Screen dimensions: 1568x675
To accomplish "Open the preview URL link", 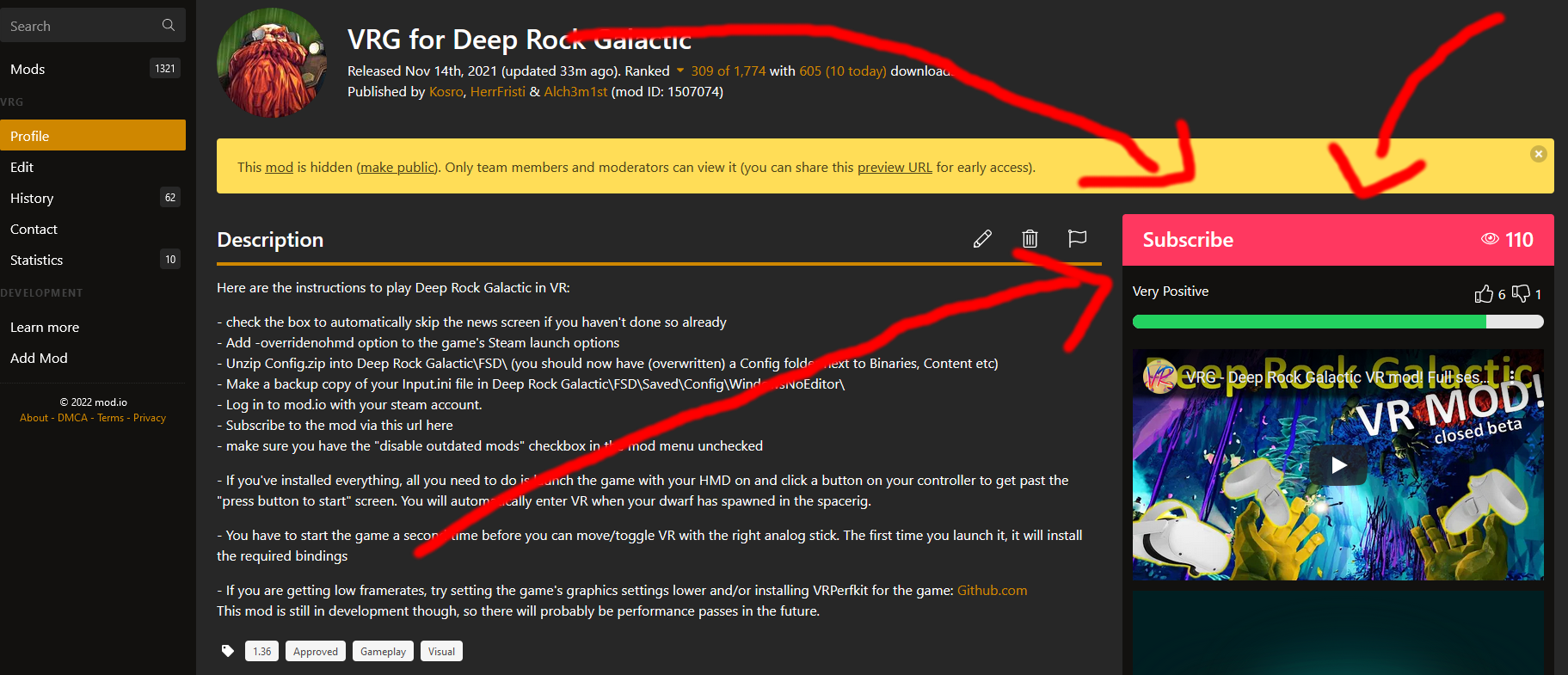I will (895, 167).
